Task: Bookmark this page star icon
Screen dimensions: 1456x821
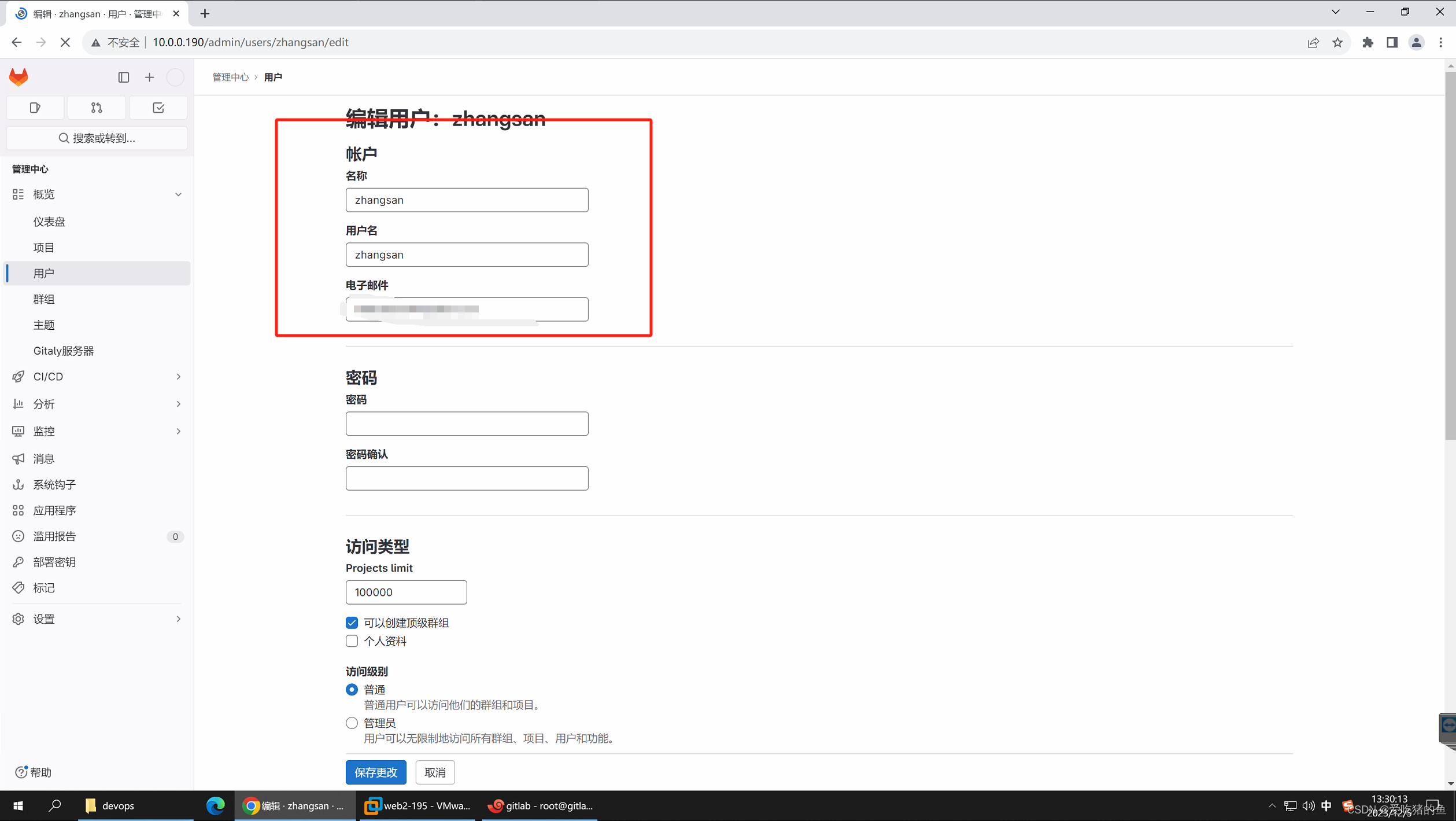Action: click(1337, 42)
